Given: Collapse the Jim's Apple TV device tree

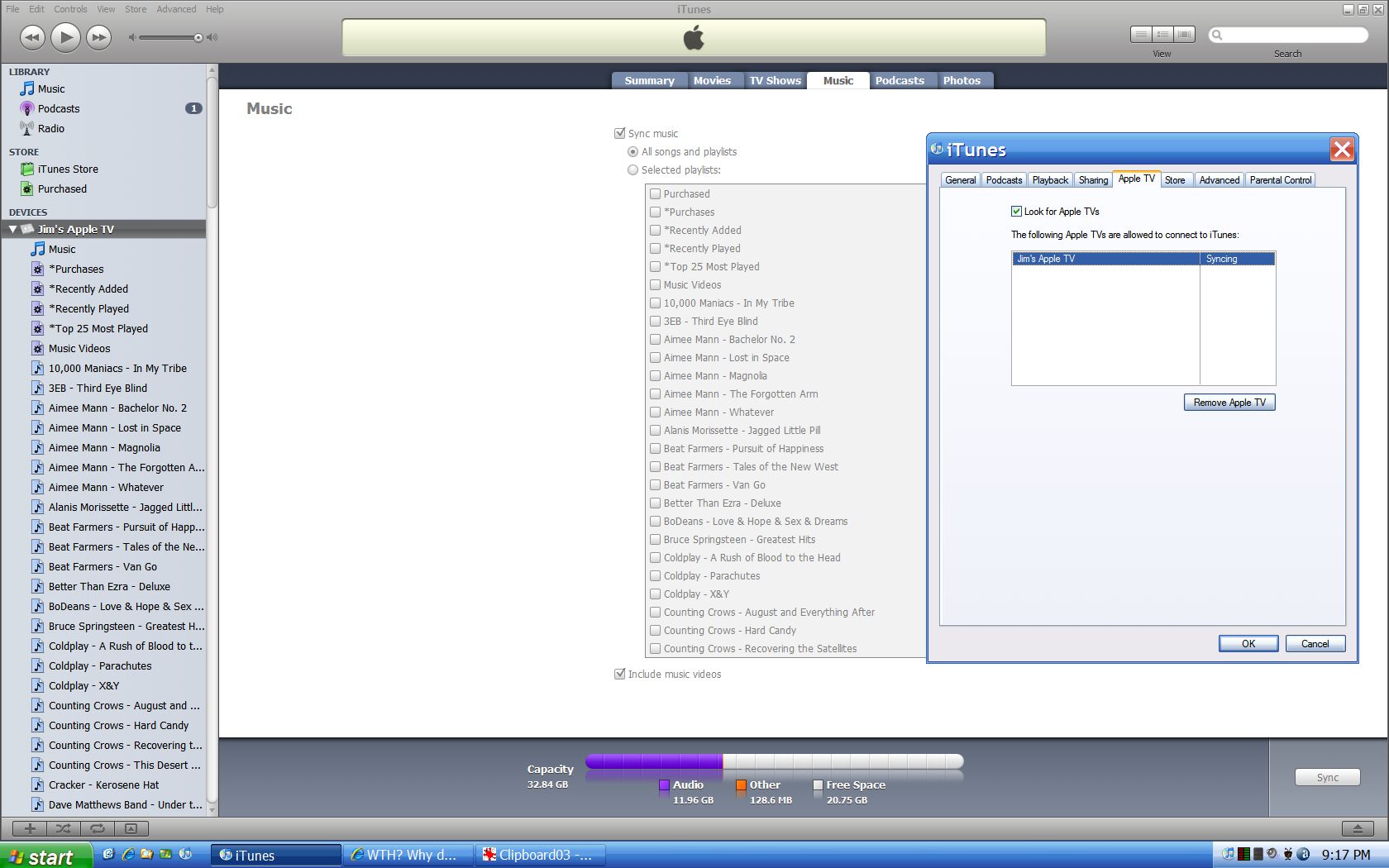Looking at the screenshot, I should click(x=12, y=229).
